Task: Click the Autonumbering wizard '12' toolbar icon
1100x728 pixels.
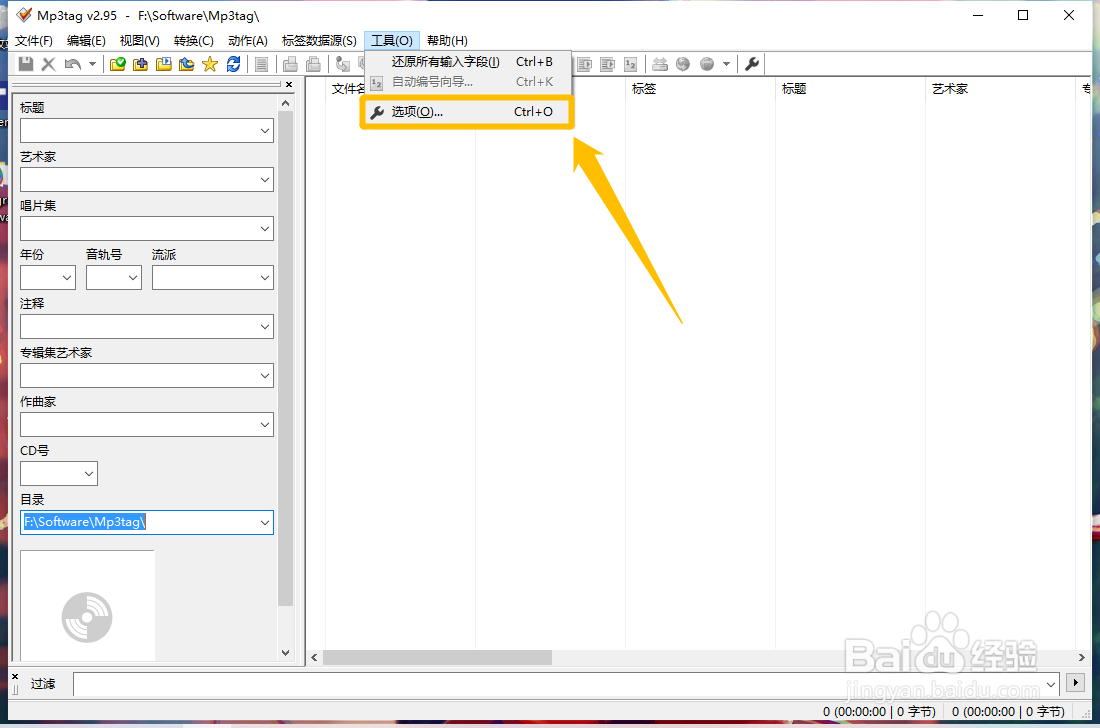Action: (631, 64)
